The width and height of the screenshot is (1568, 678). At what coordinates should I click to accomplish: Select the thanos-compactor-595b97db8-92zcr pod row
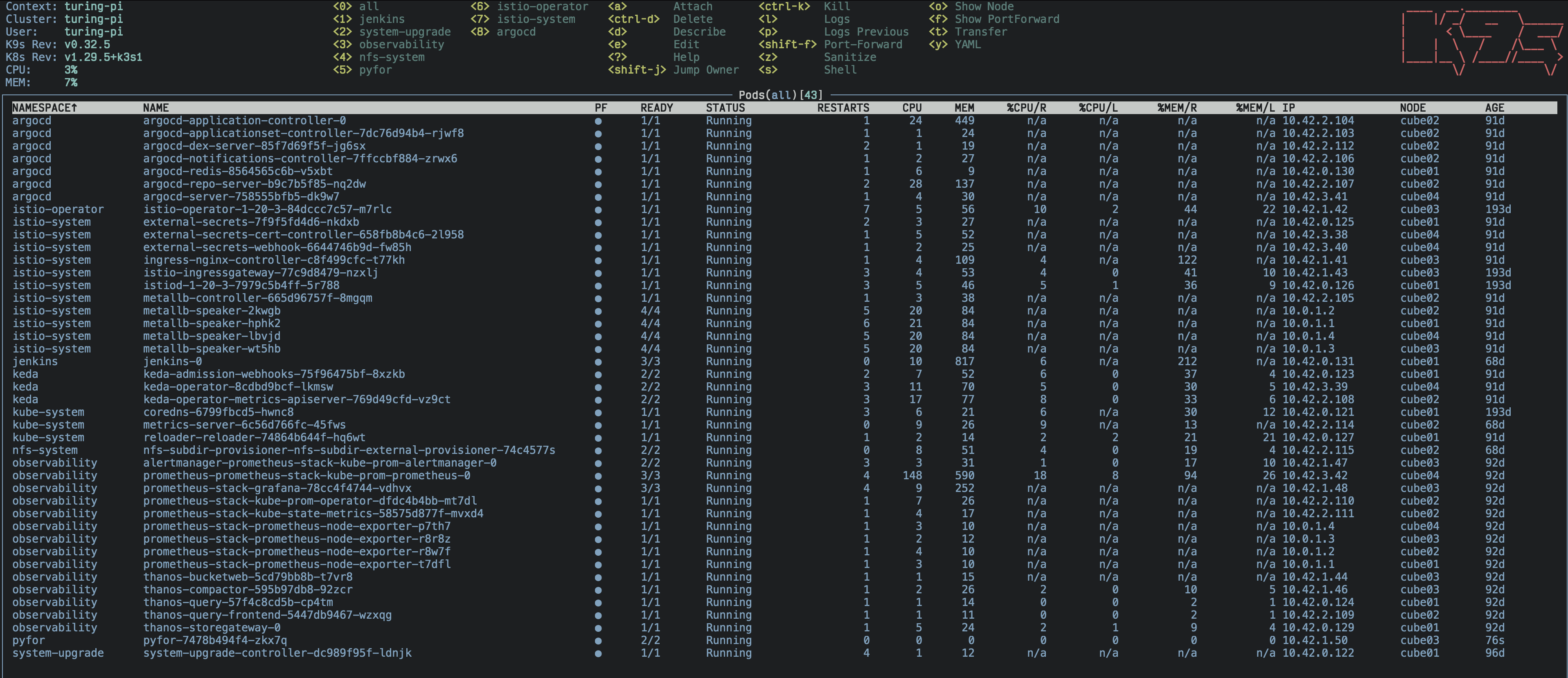784,590
